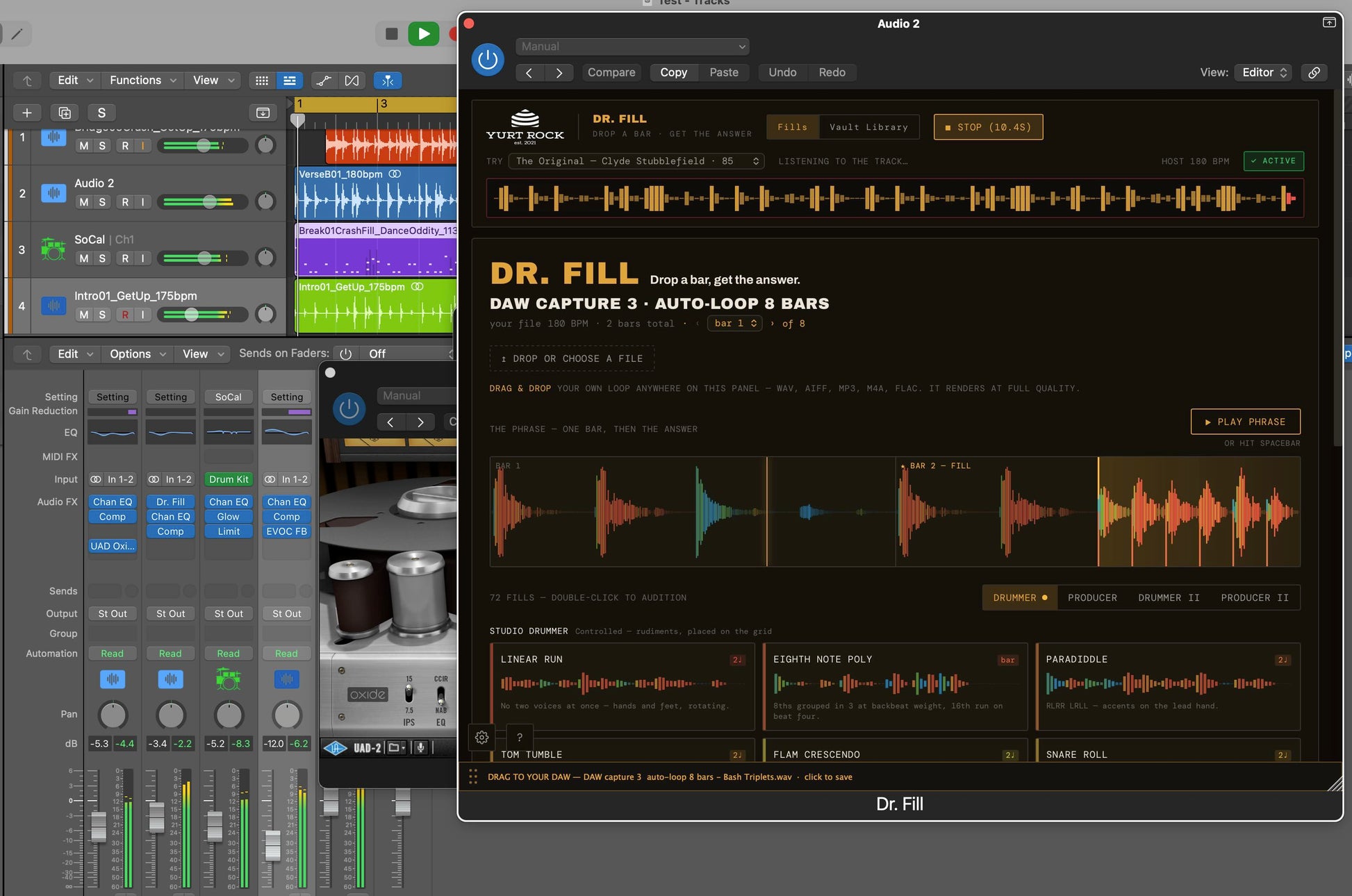
Task: Open the bar 1 stepper dropdown
Action: (x=734, y=324)
